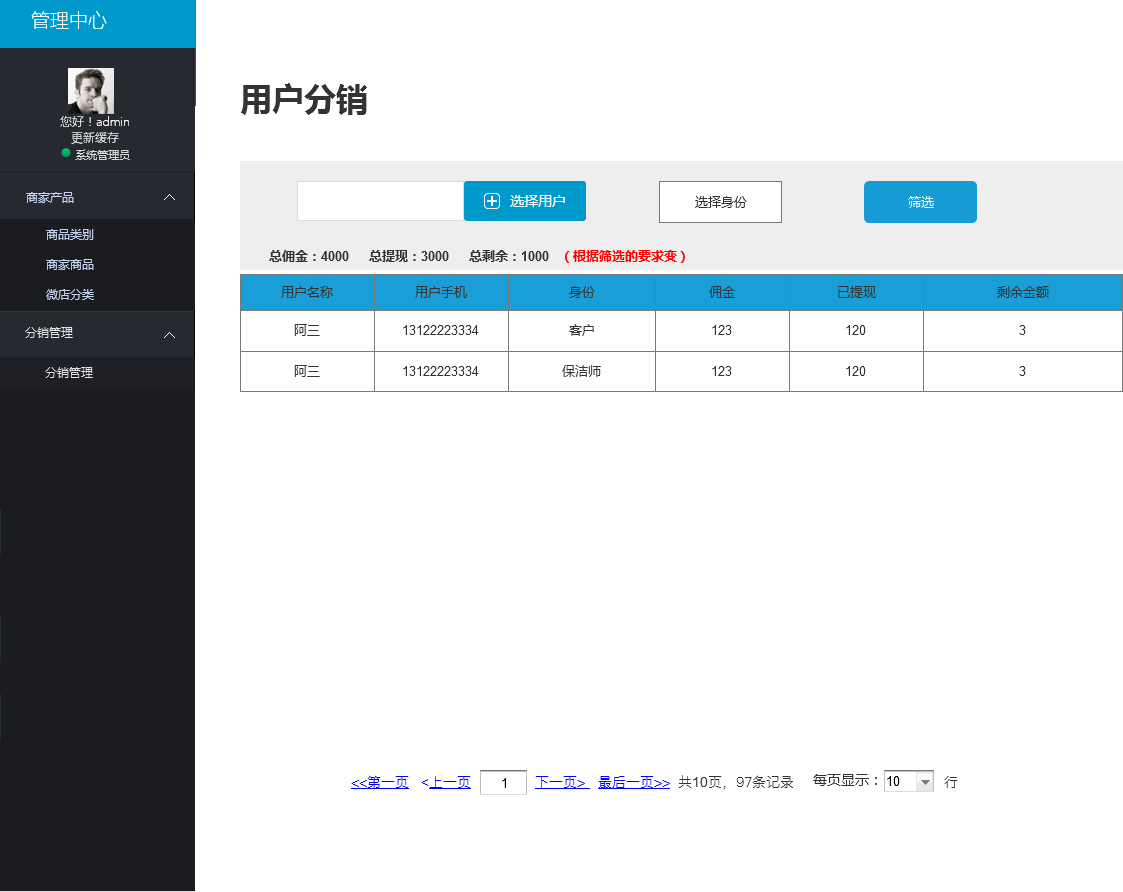
Task: Select 微店分类 sidebar item
Action: 70,295
